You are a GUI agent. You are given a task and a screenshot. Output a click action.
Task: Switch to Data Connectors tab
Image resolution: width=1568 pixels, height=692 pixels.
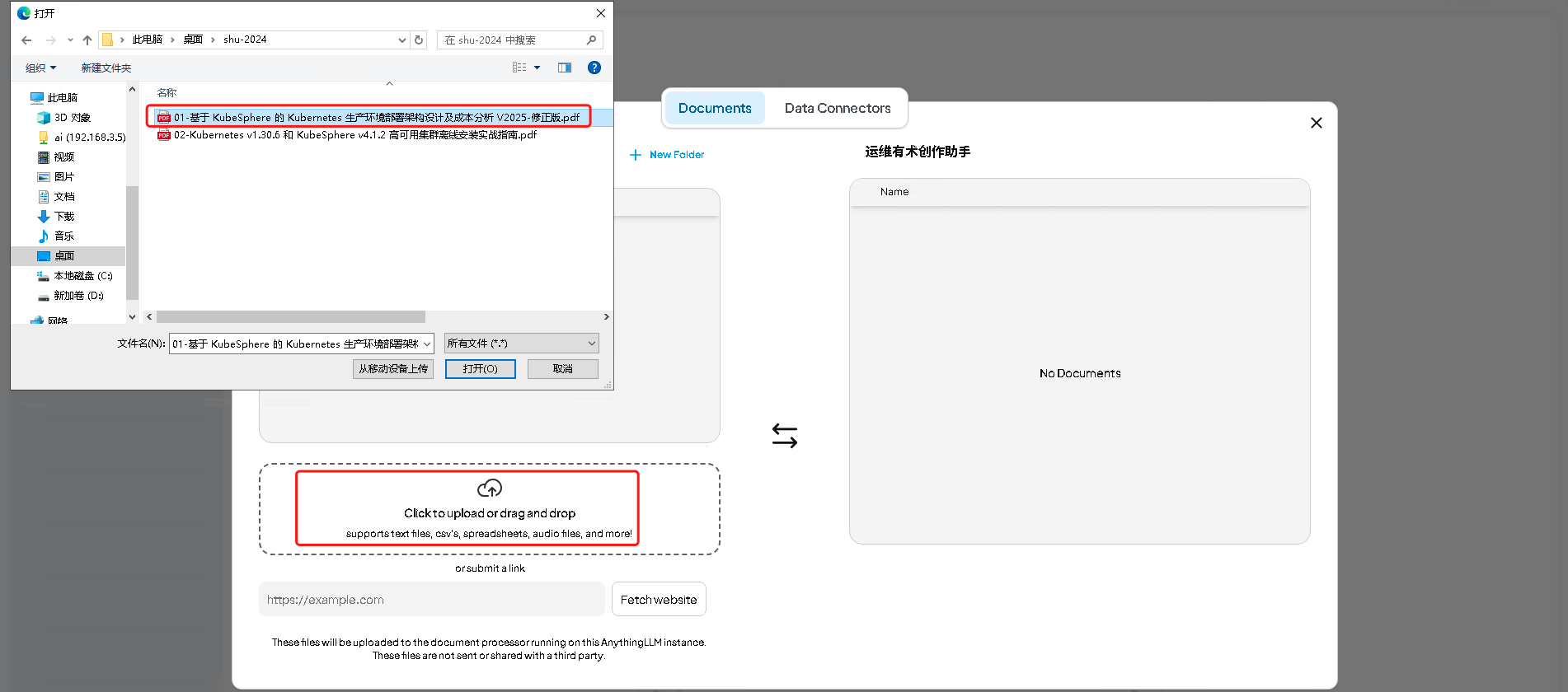click(838, 108)
